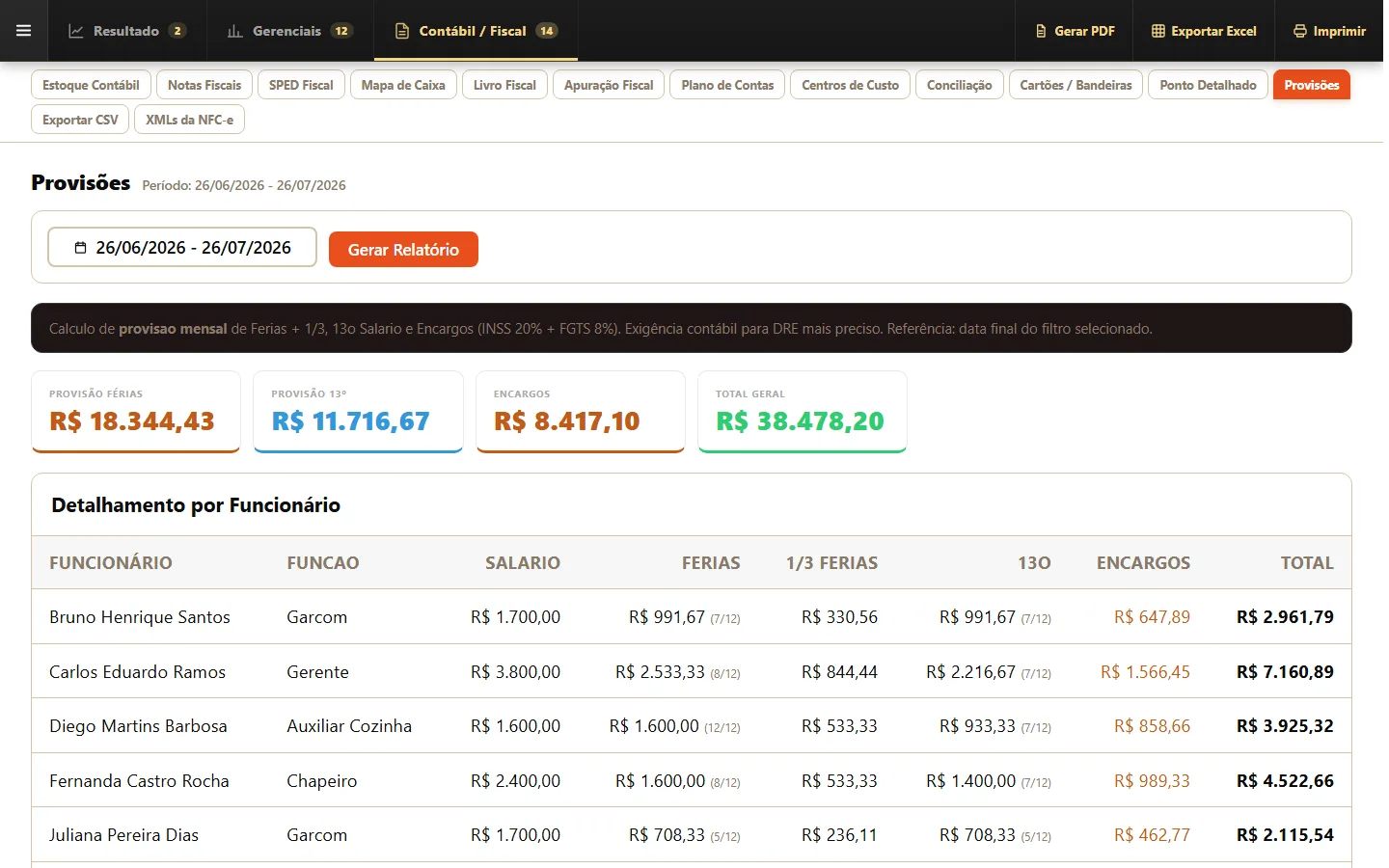Image resolution: width=1389 pixels, height=868 pixels.
Task: Export the report to Excel
Action: [x=1204, y=31]
